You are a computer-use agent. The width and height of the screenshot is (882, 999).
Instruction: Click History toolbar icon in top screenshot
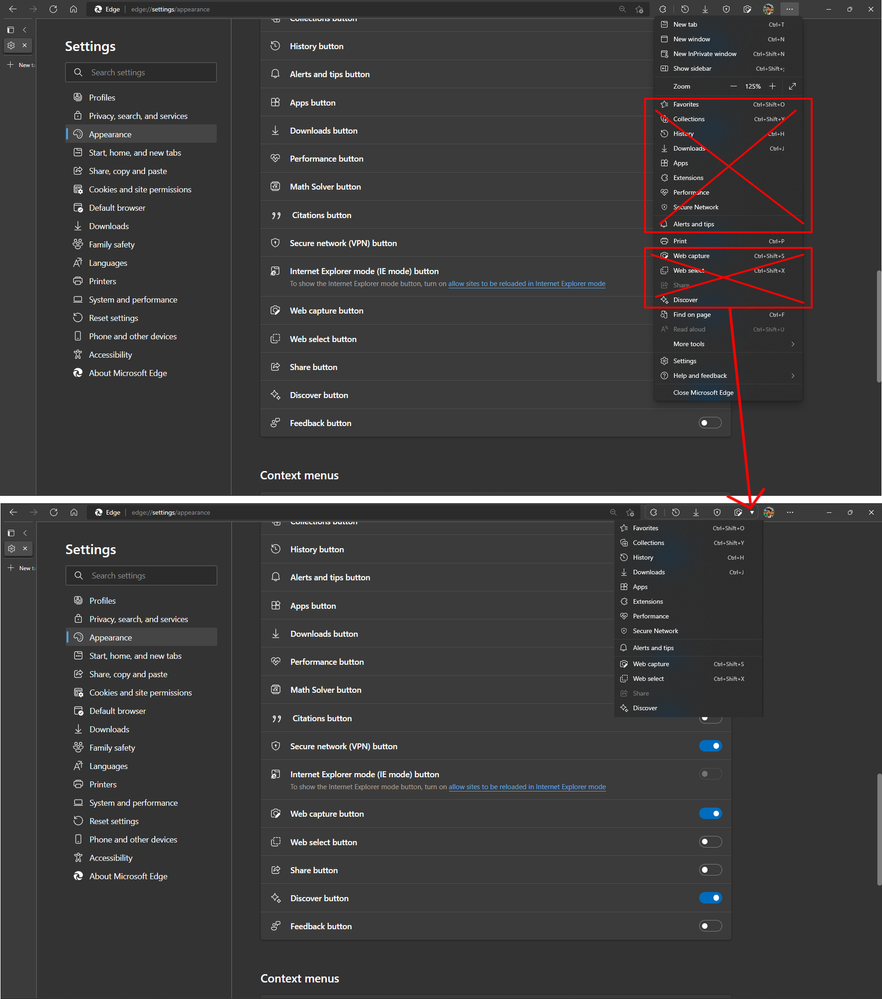[684, 9]
